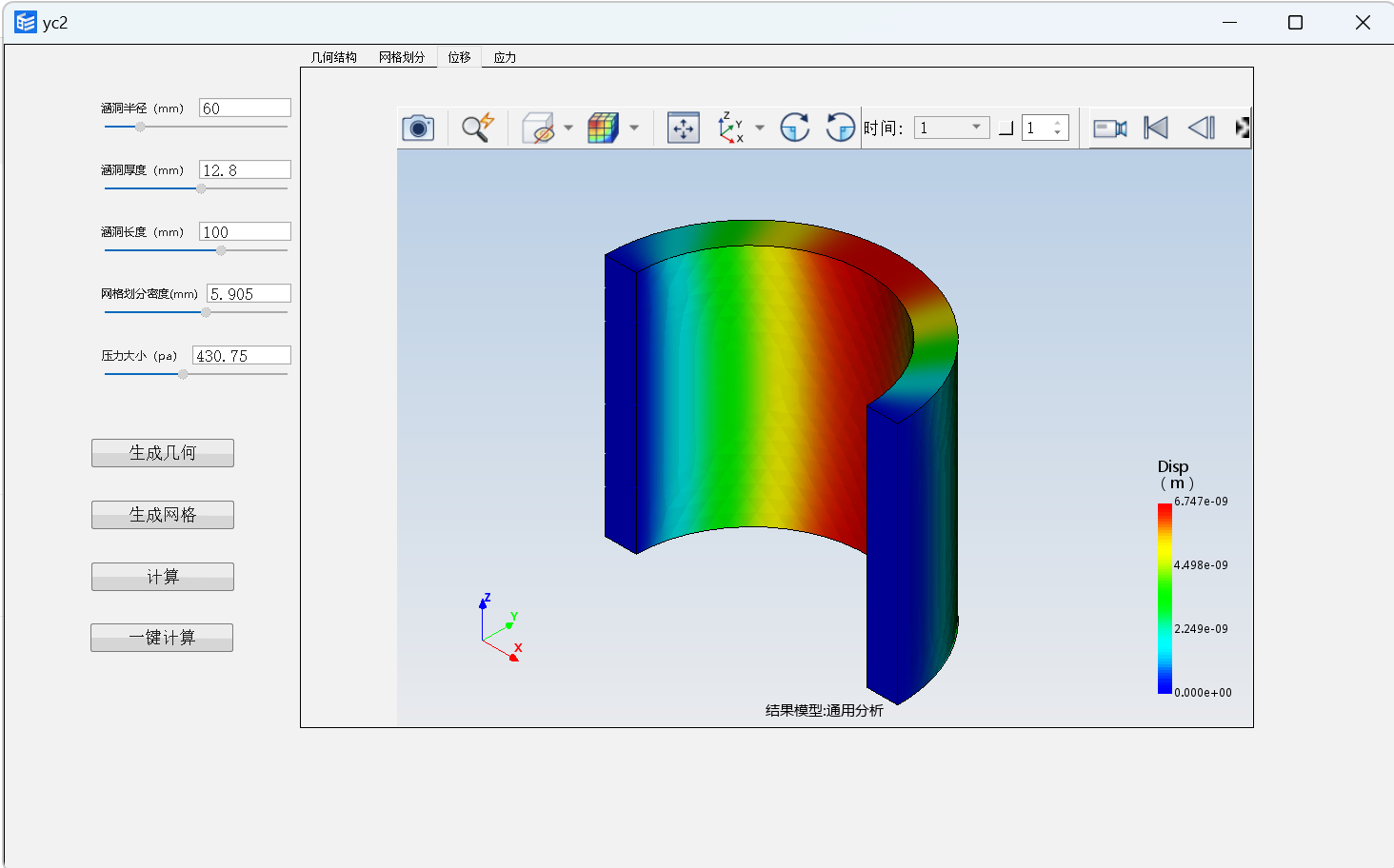Image resolution: width=1394 pixels, height=868 pixels.
Task: Click the hide-geometry box icon
Action: [x=538, y=128]
